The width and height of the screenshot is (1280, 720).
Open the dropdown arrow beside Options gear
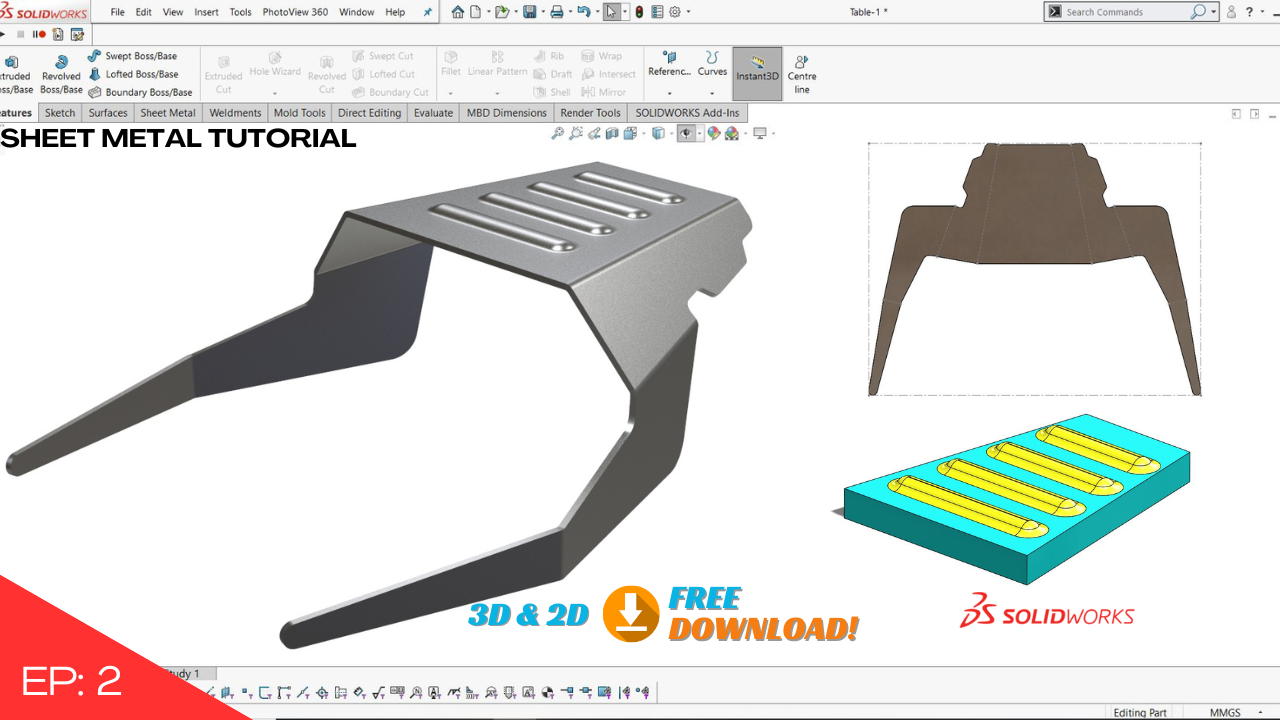pos(688,12)
